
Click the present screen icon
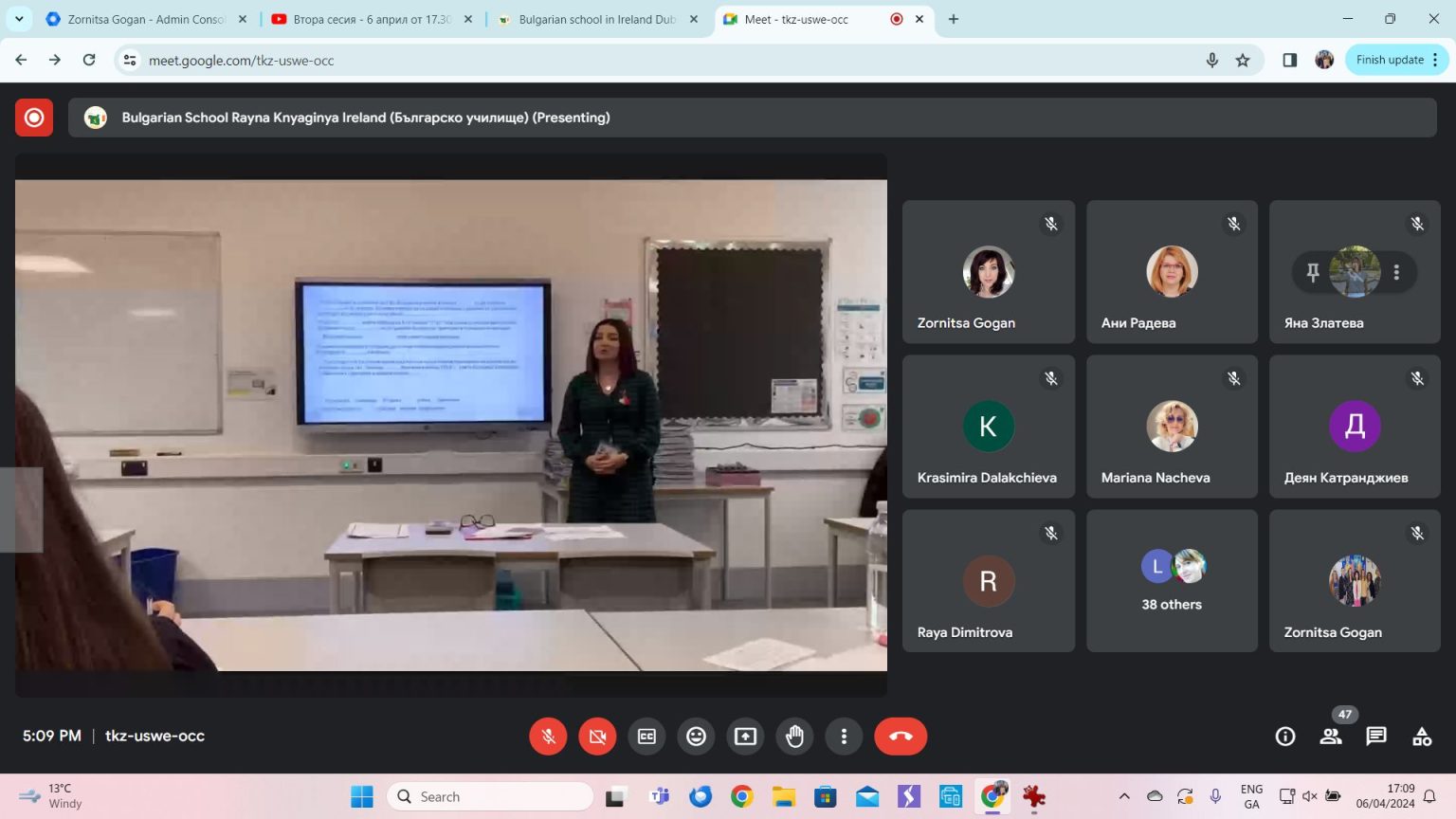tap(745, 737)
